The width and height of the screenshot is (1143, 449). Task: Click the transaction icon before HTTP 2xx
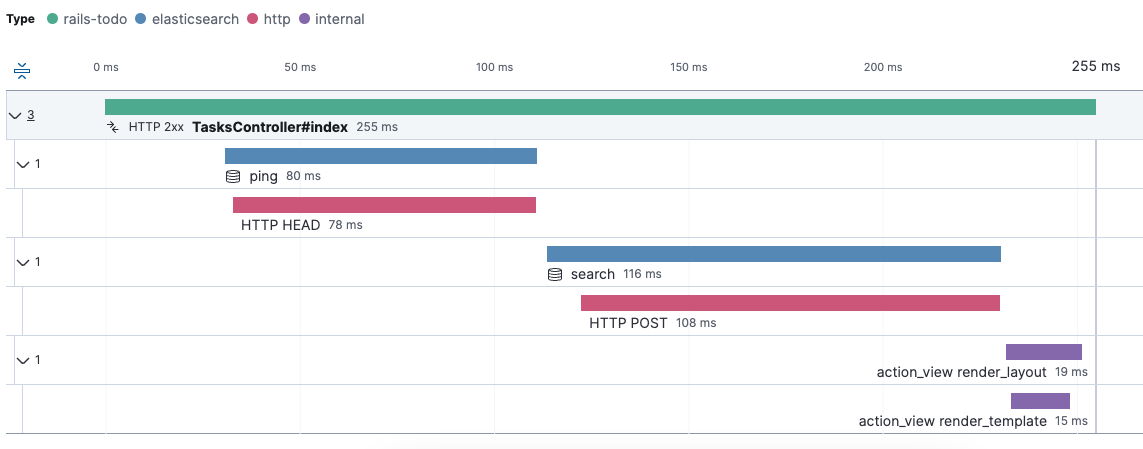click(x=114, y=127)
